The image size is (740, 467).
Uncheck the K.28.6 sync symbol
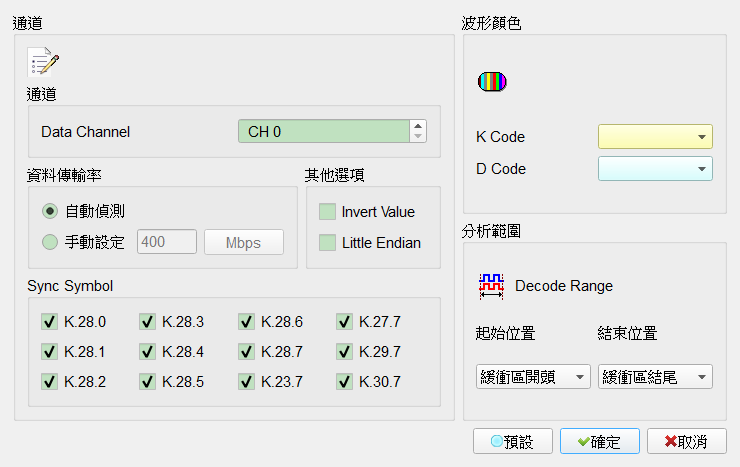pyautogui.click(x=246, y=322)
